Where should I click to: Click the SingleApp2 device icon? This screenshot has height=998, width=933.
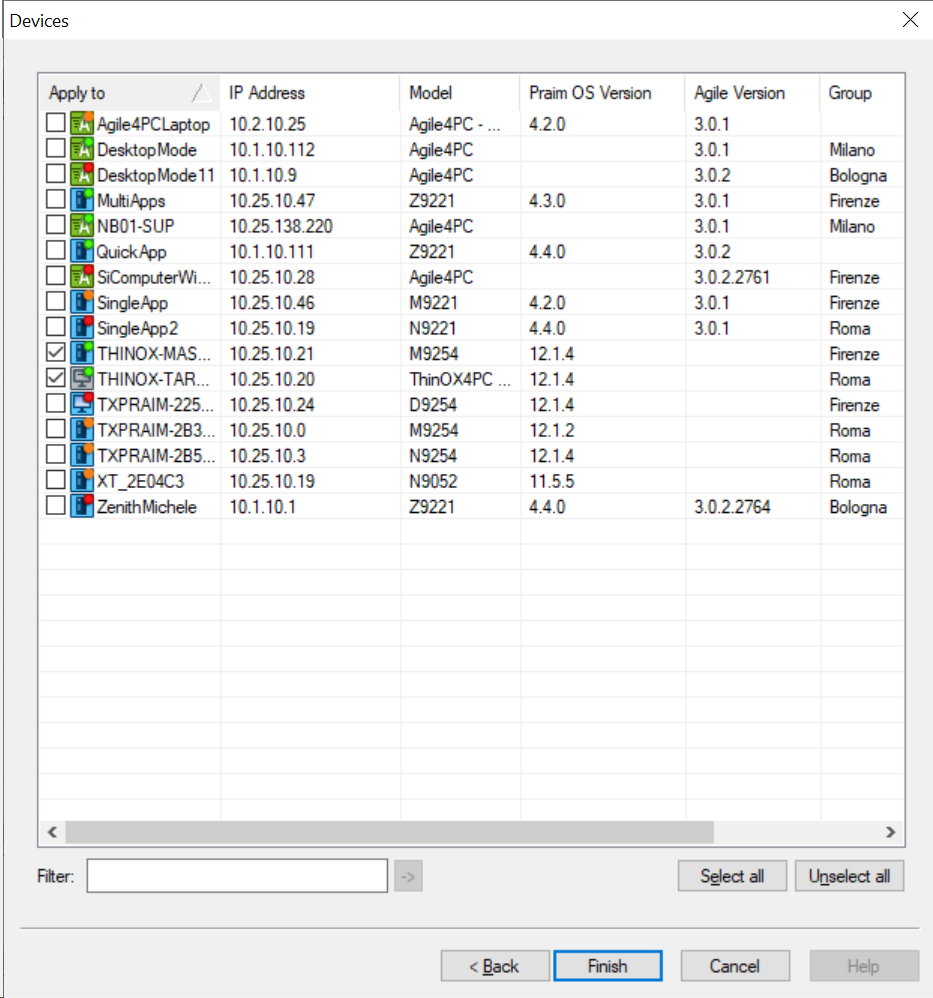pos(82,327)
